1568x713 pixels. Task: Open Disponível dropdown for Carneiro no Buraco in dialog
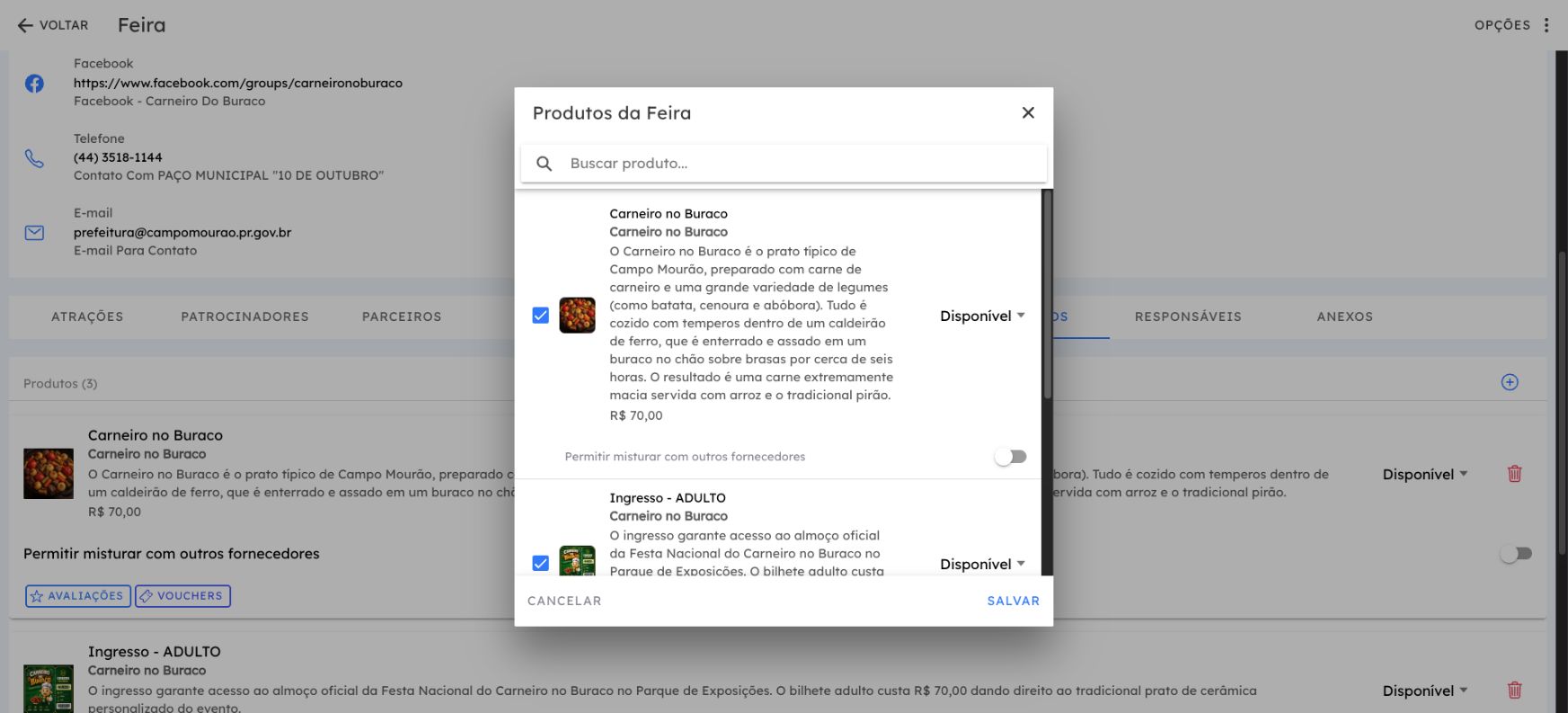[x=982, y=316]
